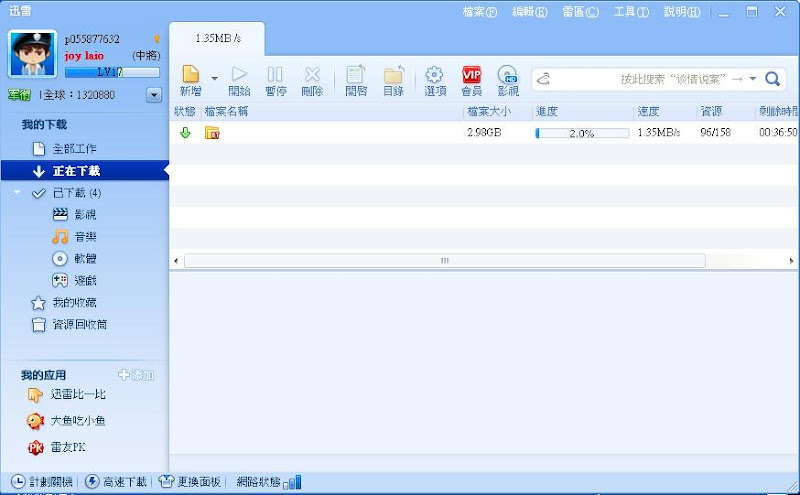
Task: Click 添加 to add an app
Action: (x=136, y=375)
